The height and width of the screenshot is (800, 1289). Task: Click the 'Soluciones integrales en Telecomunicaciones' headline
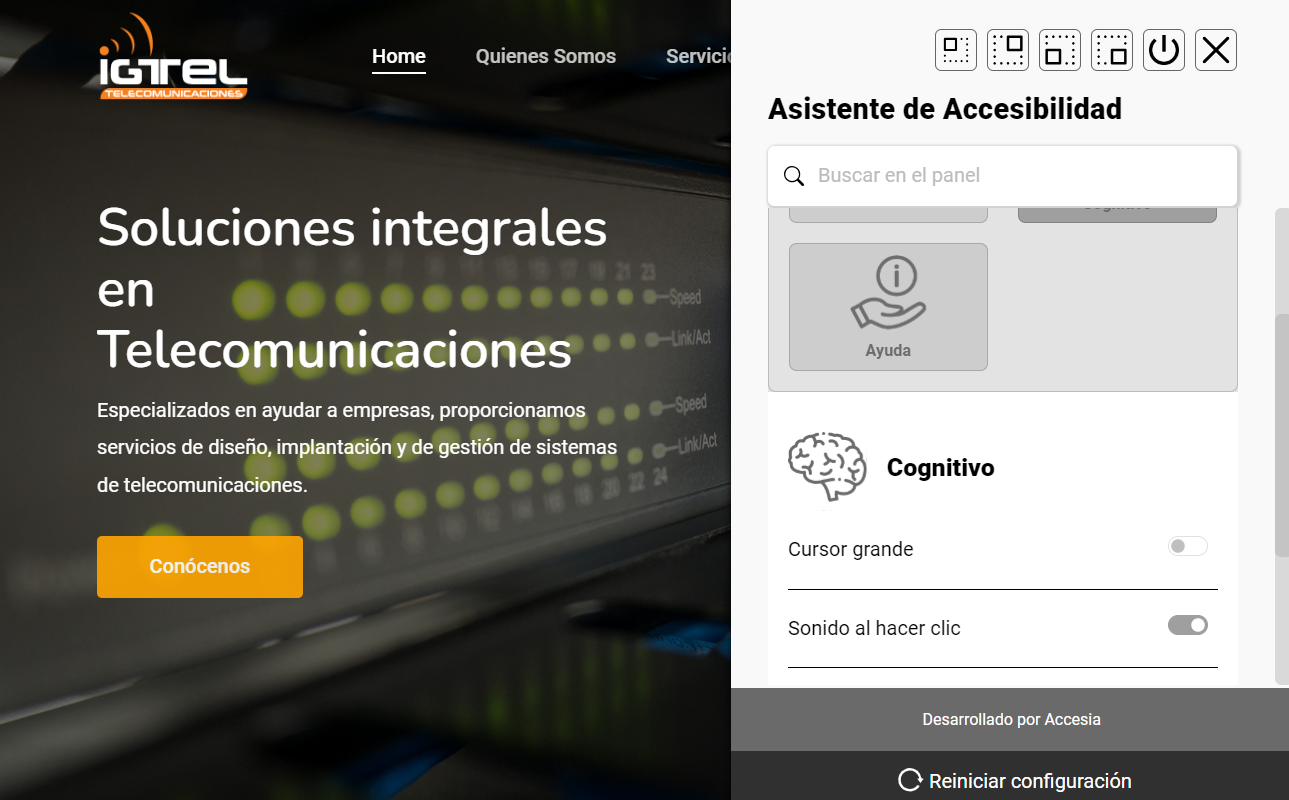pyautogui.click(x=352, y=289)
